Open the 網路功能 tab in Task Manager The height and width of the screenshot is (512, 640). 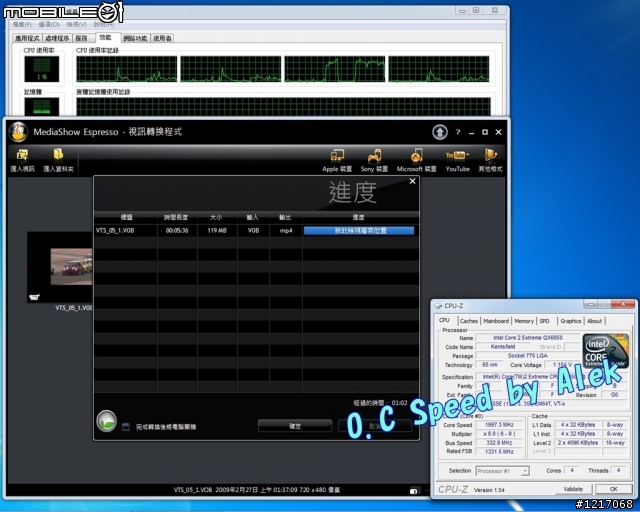tap(135, 38)
